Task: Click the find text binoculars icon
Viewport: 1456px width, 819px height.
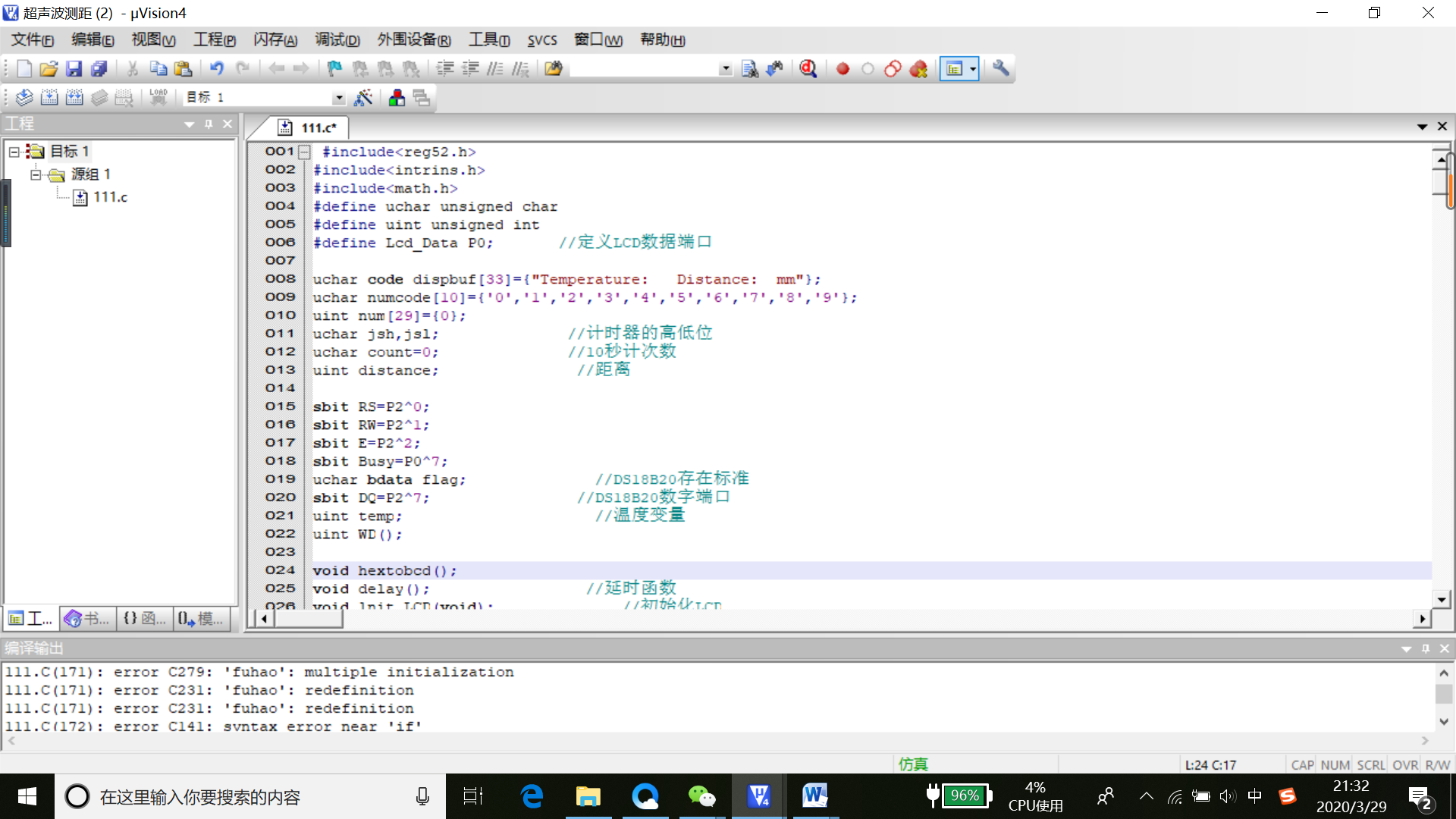Action: coord(774,69)
